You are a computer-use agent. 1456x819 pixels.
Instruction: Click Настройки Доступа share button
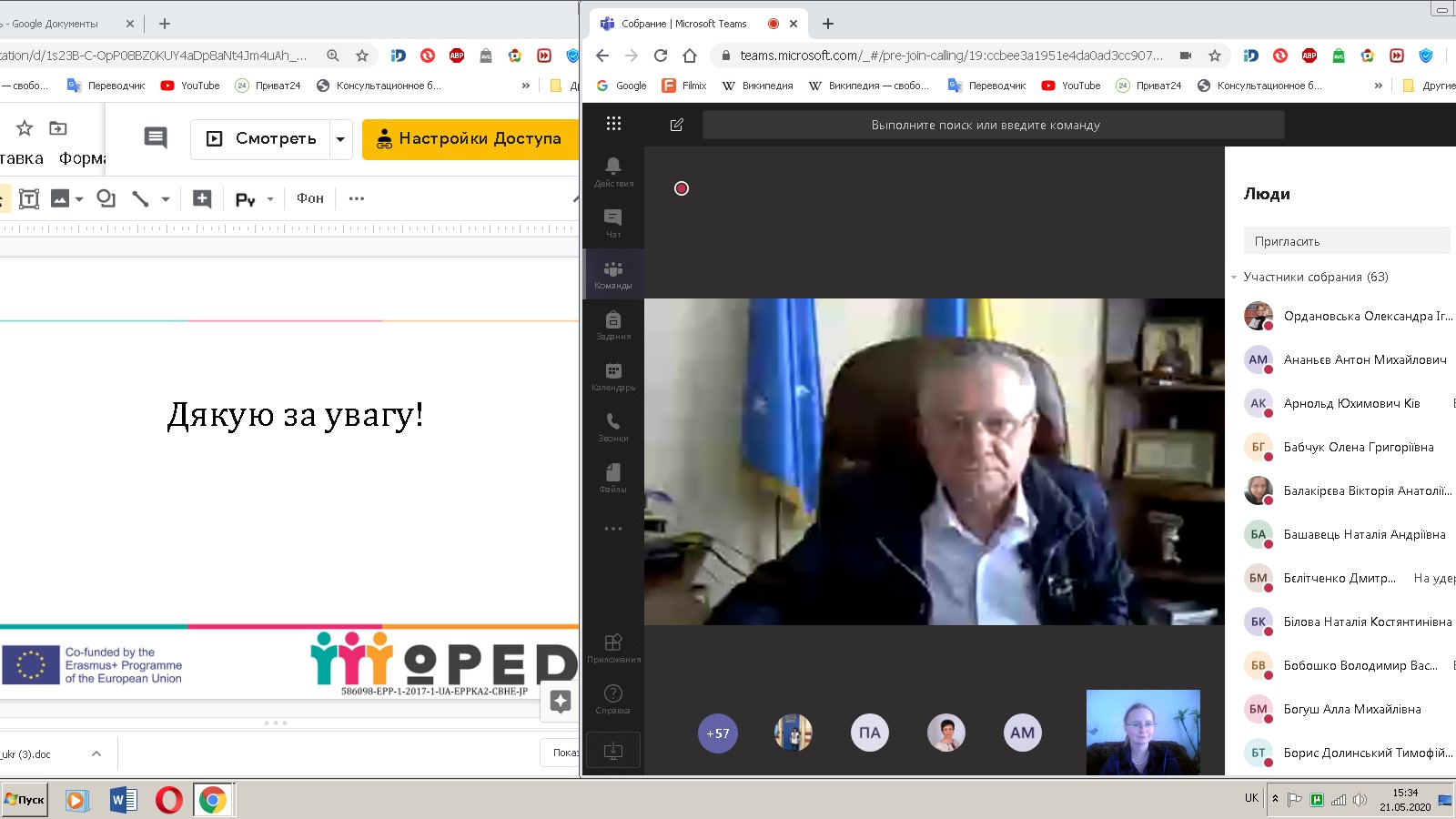(470, 139)
